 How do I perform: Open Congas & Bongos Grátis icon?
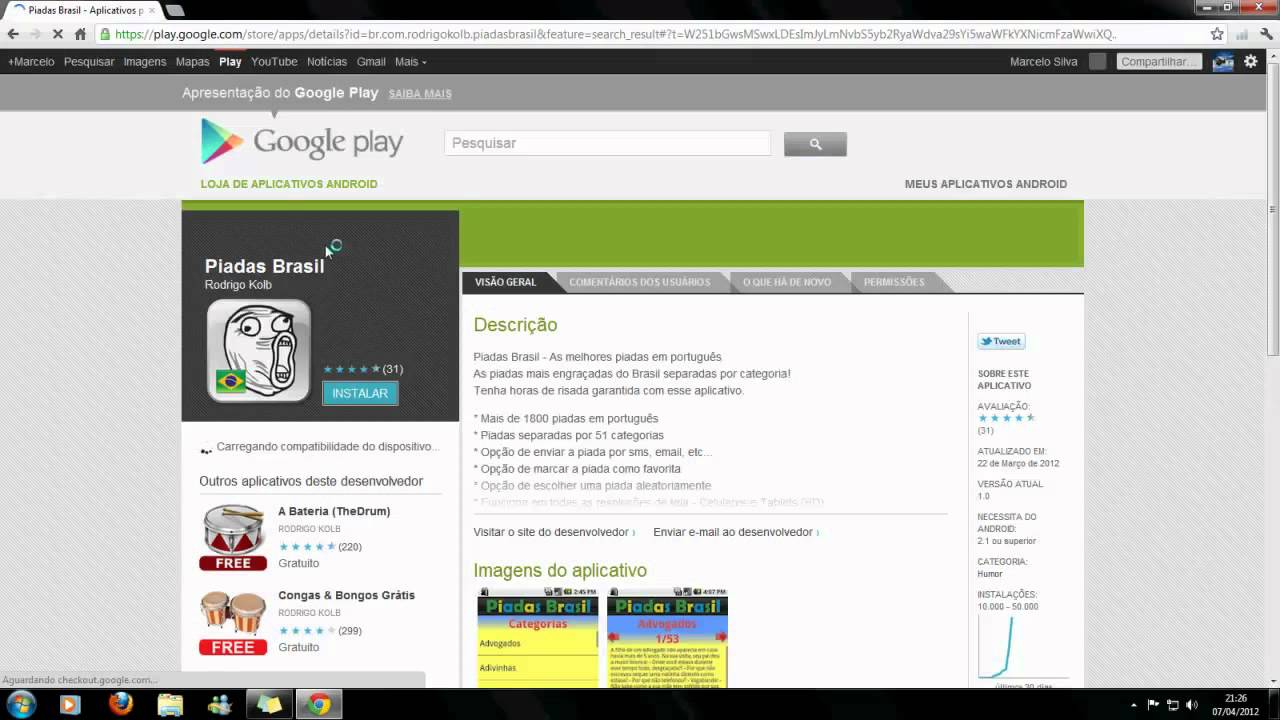click(x=233, y=622)
